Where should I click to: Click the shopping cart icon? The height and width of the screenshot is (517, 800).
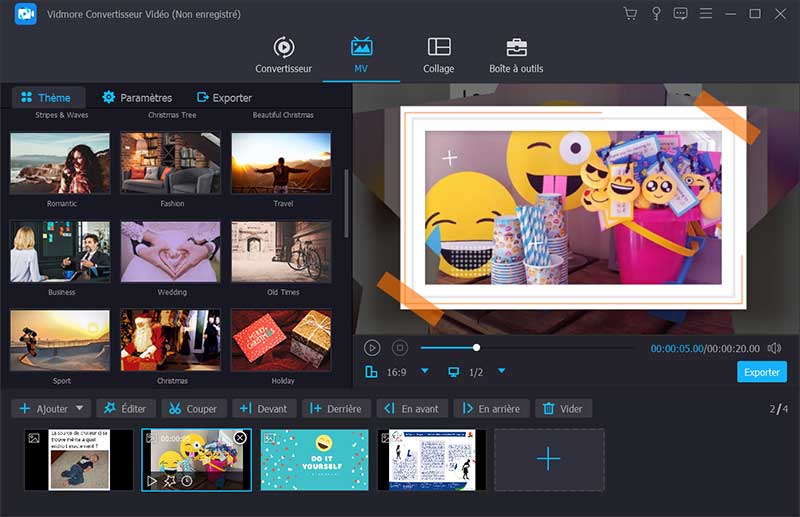pyautogui.click(x=630, y=14)
